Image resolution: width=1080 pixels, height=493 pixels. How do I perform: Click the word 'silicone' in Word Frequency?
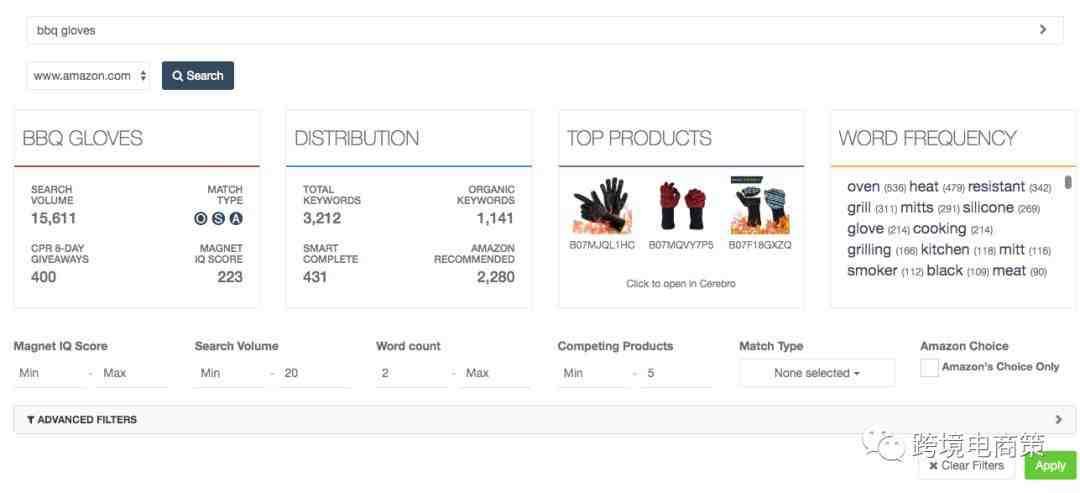click(x=988, y=207)
